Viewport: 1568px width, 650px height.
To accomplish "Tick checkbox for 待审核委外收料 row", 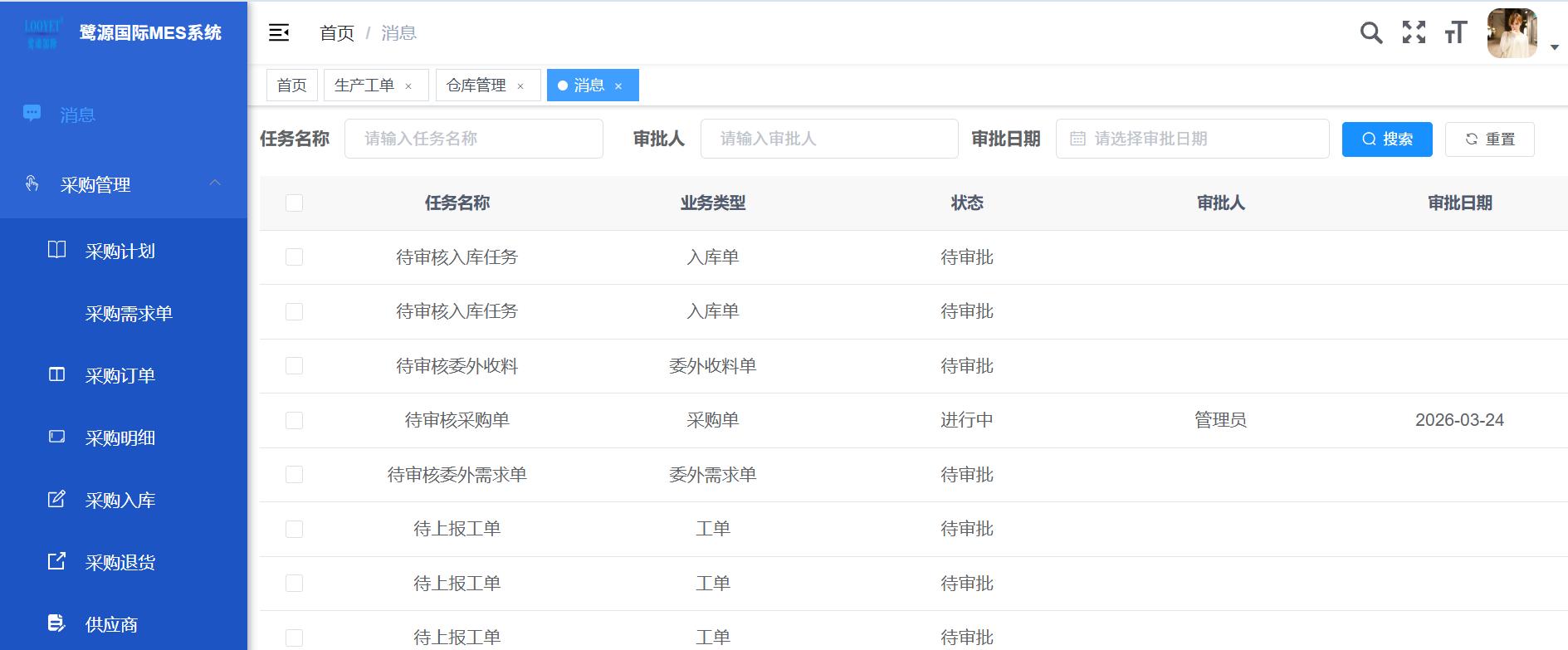I will click(294, 366).
